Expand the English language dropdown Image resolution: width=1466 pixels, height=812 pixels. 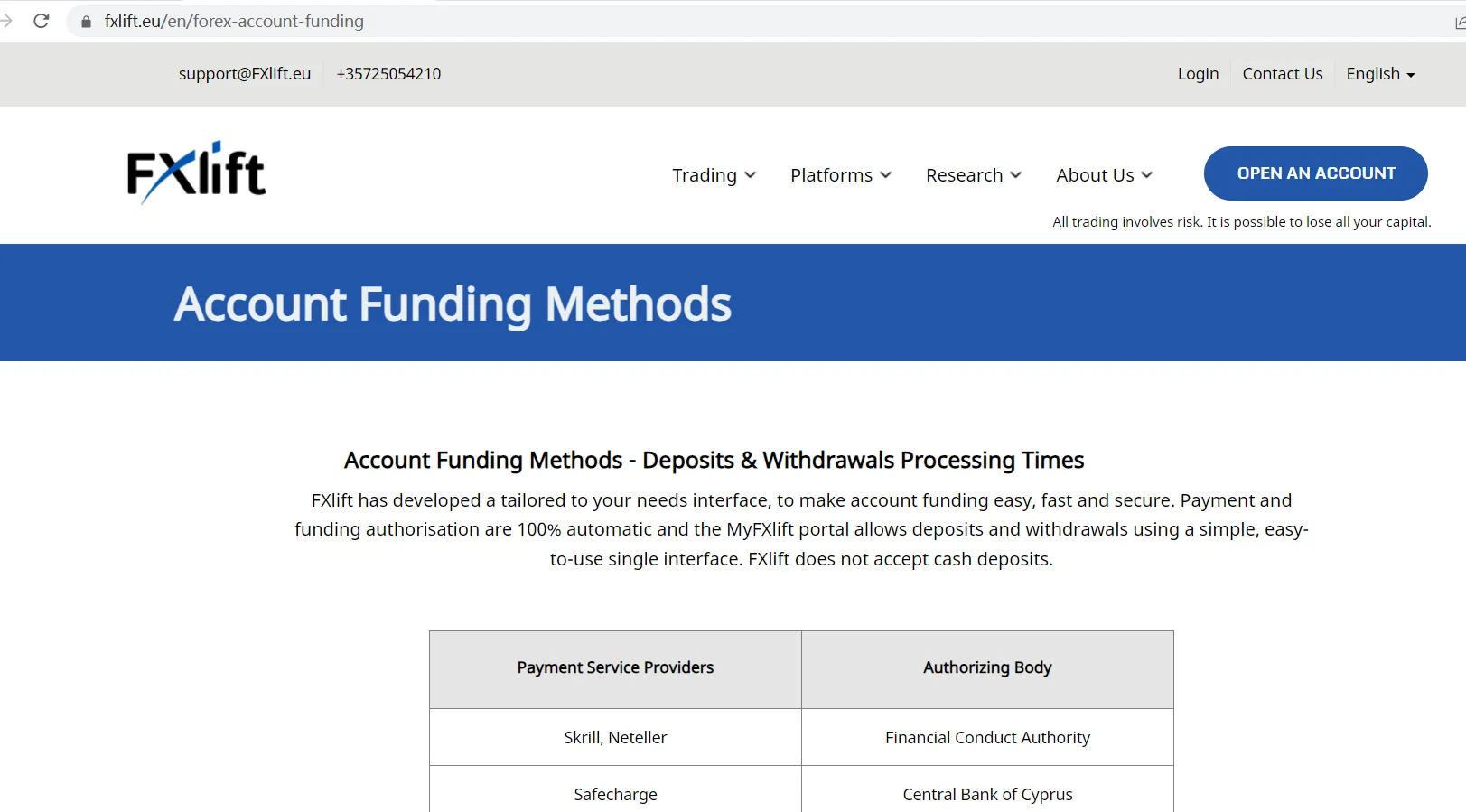tap(1380, 74)
